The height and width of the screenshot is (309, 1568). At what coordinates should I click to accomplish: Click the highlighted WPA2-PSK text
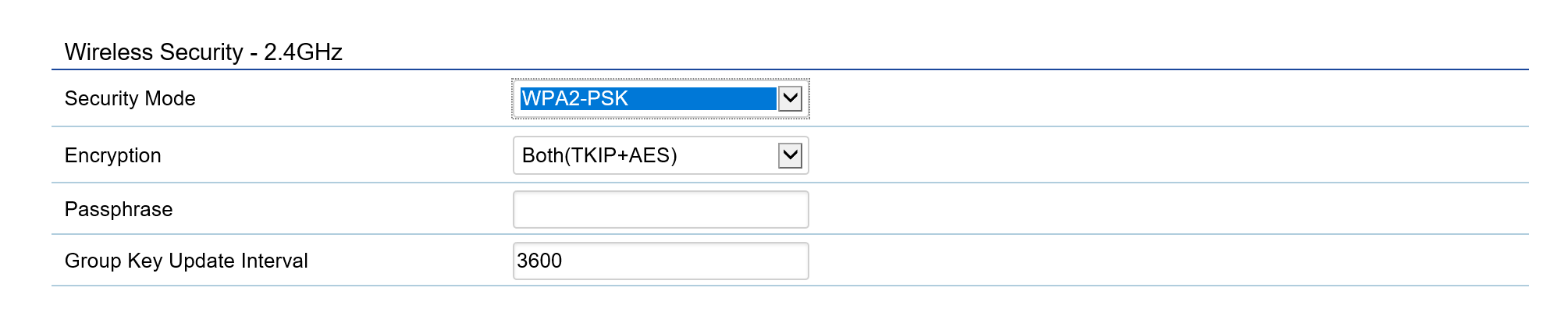click(x=574, y=98)
